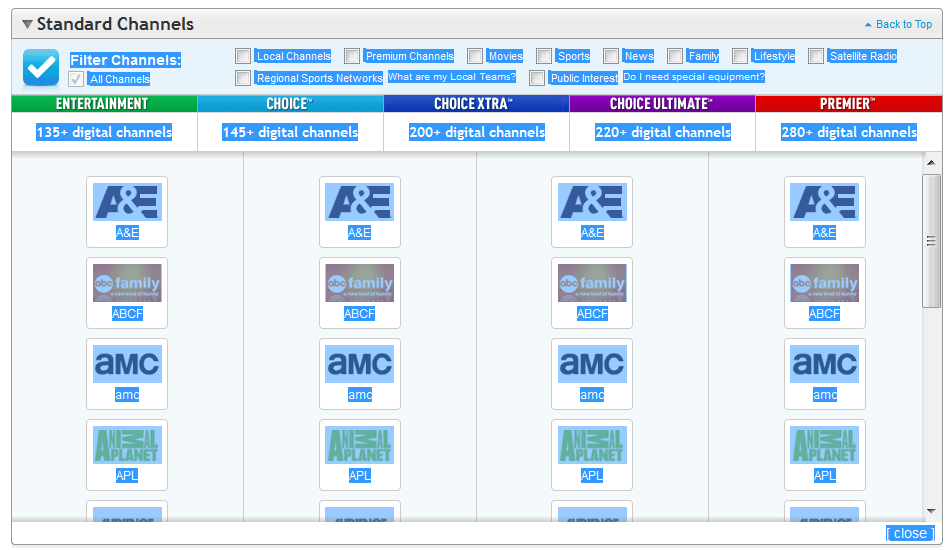Check the News filter checkbox
948x550 pixels.
[x=611, y=56]
